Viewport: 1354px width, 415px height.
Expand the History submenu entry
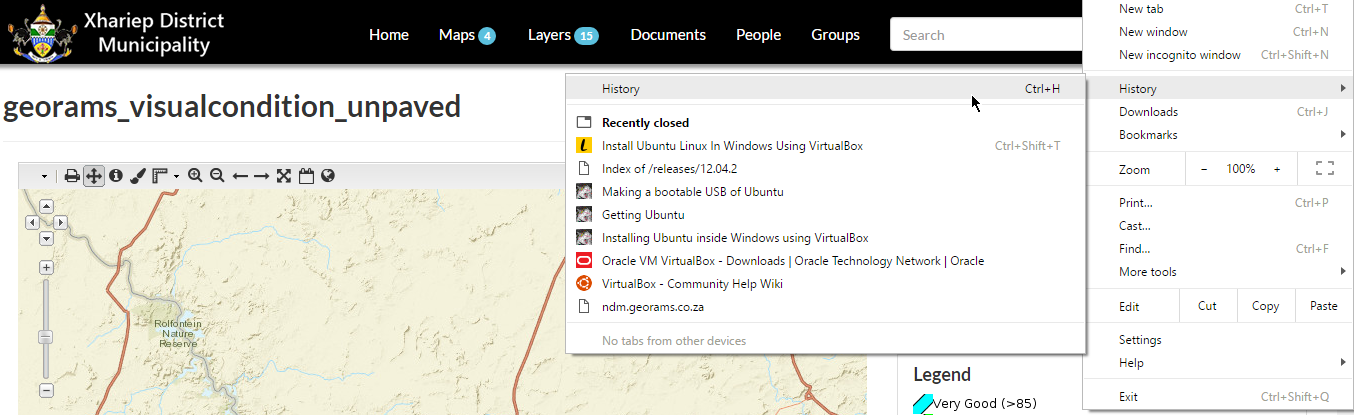1218,89
